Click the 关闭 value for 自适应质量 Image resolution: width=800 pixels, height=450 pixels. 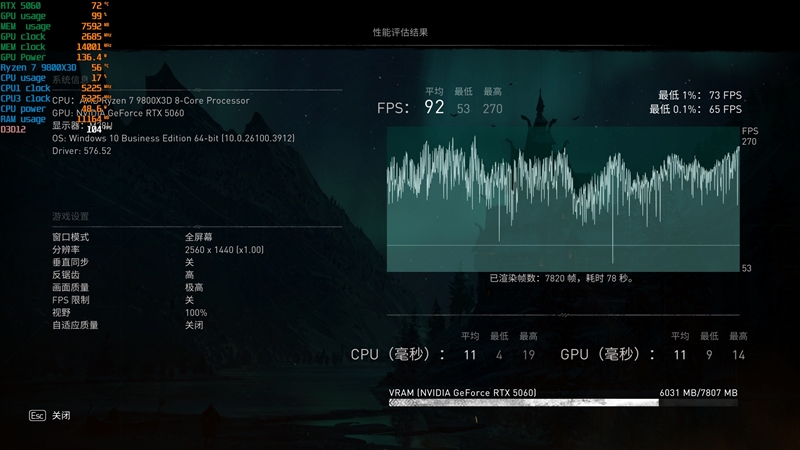pyautogui.click(x=194, y=325)
